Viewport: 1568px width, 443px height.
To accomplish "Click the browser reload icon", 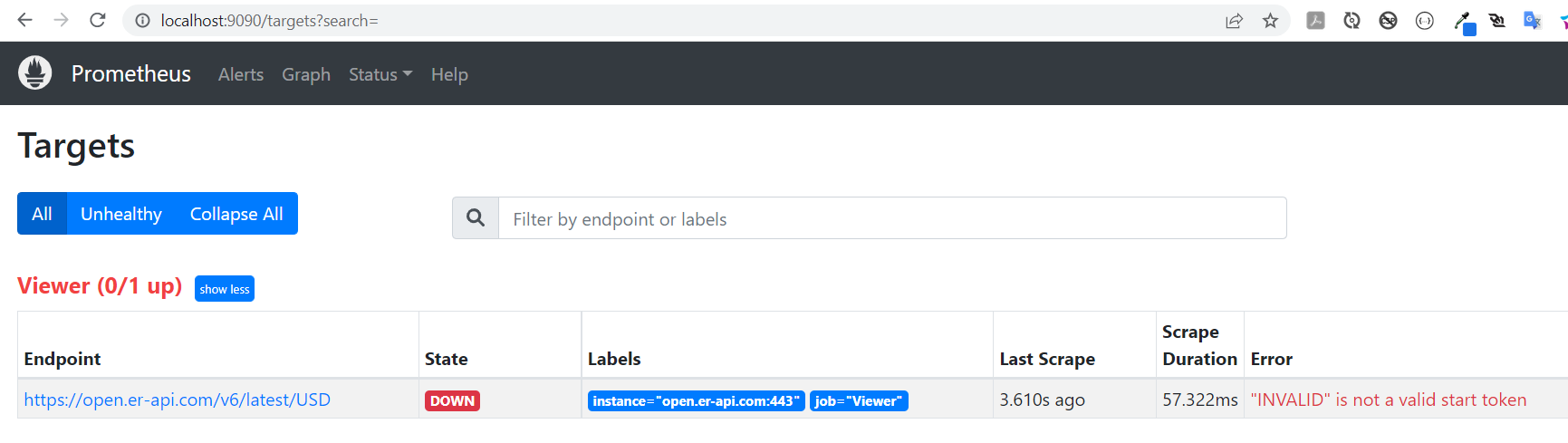I will coord(98,20).
